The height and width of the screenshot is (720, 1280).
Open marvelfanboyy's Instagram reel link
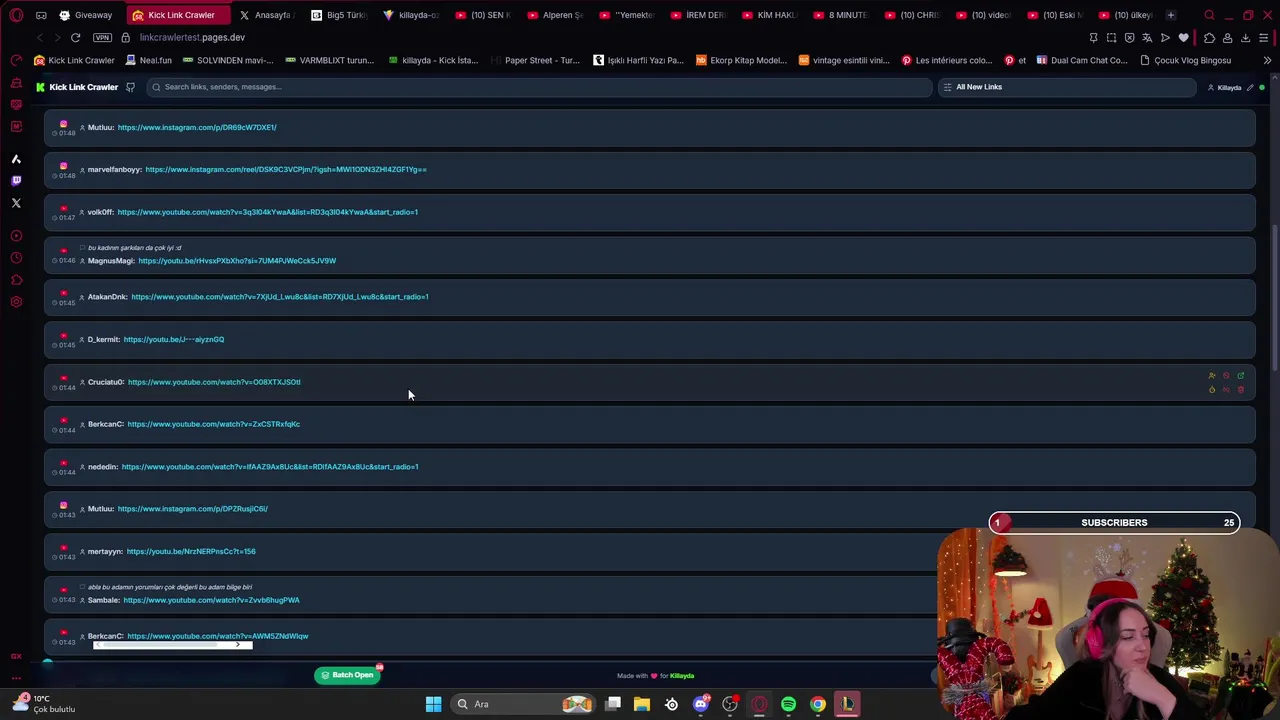[x=286, y=169]
